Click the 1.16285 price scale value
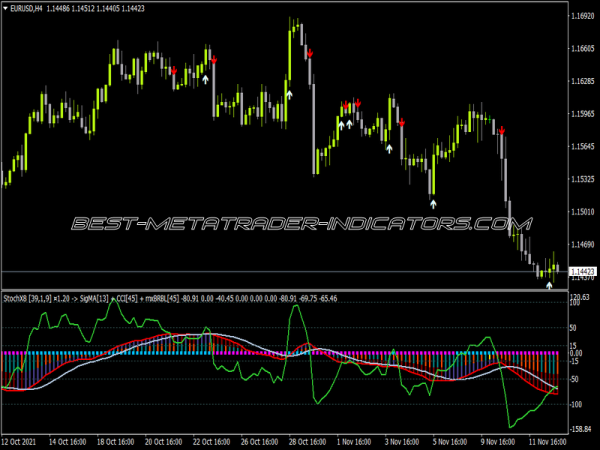 pos(583,81)
